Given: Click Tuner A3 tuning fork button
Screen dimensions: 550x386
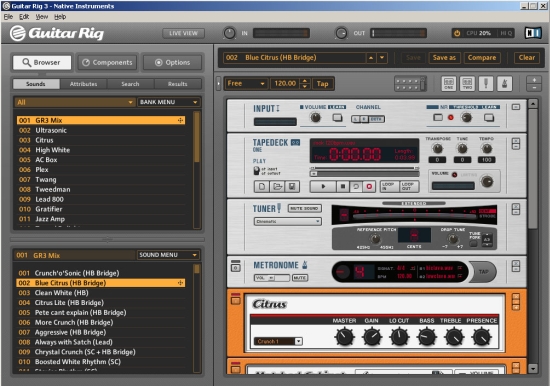Looking at the screenshot, I should click(487, 239).
